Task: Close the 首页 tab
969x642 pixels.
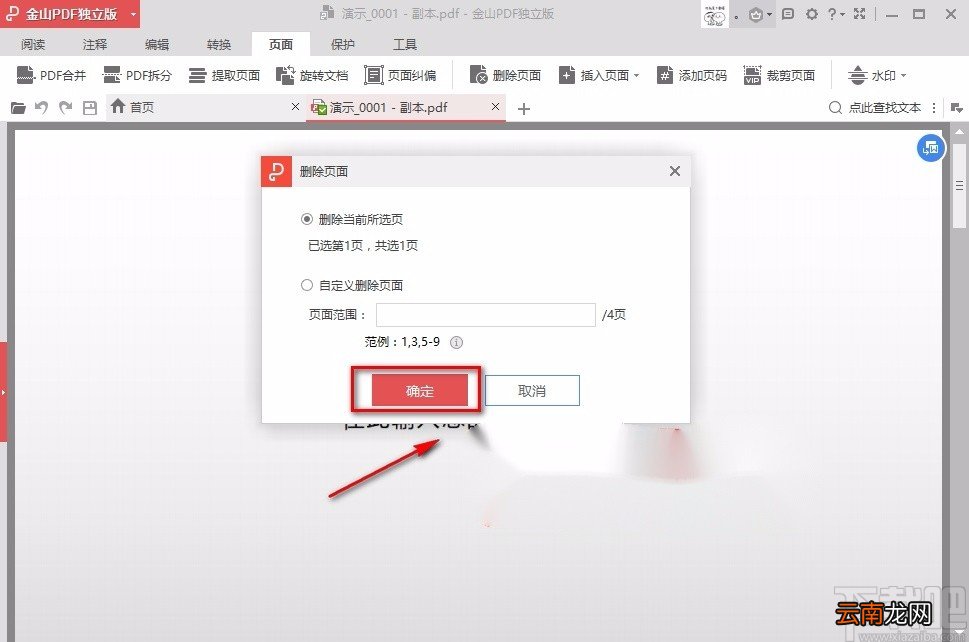Action: click(295, 107)
